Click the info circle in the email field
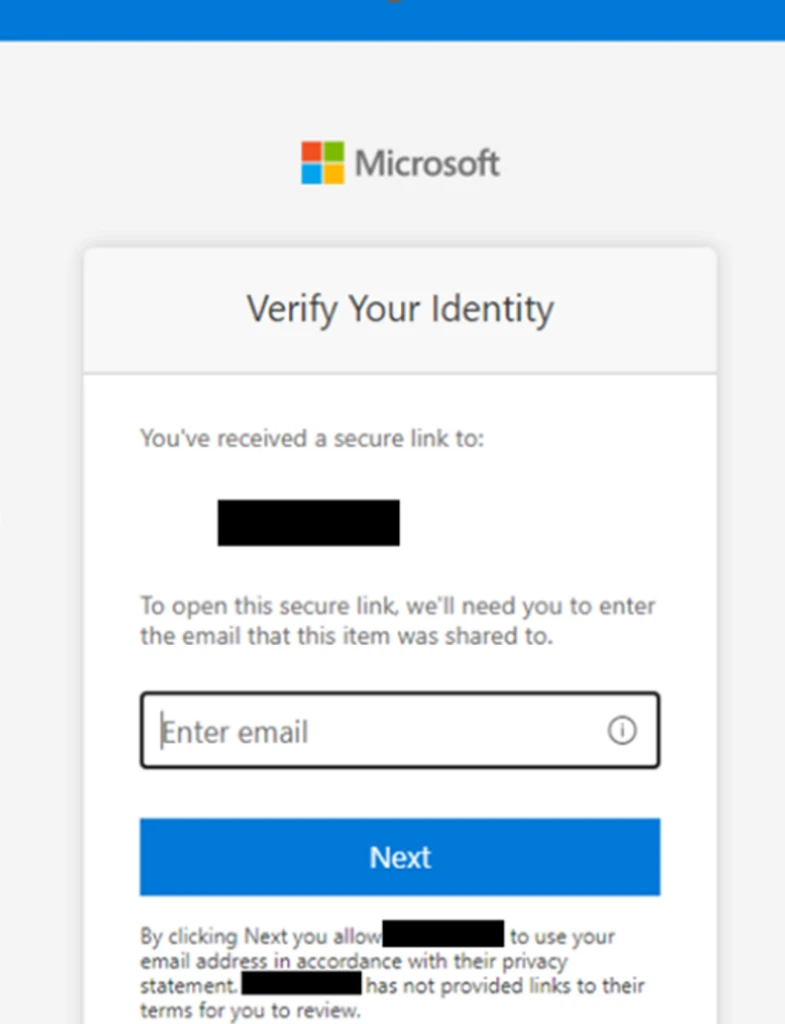Screen dimensions: 785x1024 click(622, 731)
